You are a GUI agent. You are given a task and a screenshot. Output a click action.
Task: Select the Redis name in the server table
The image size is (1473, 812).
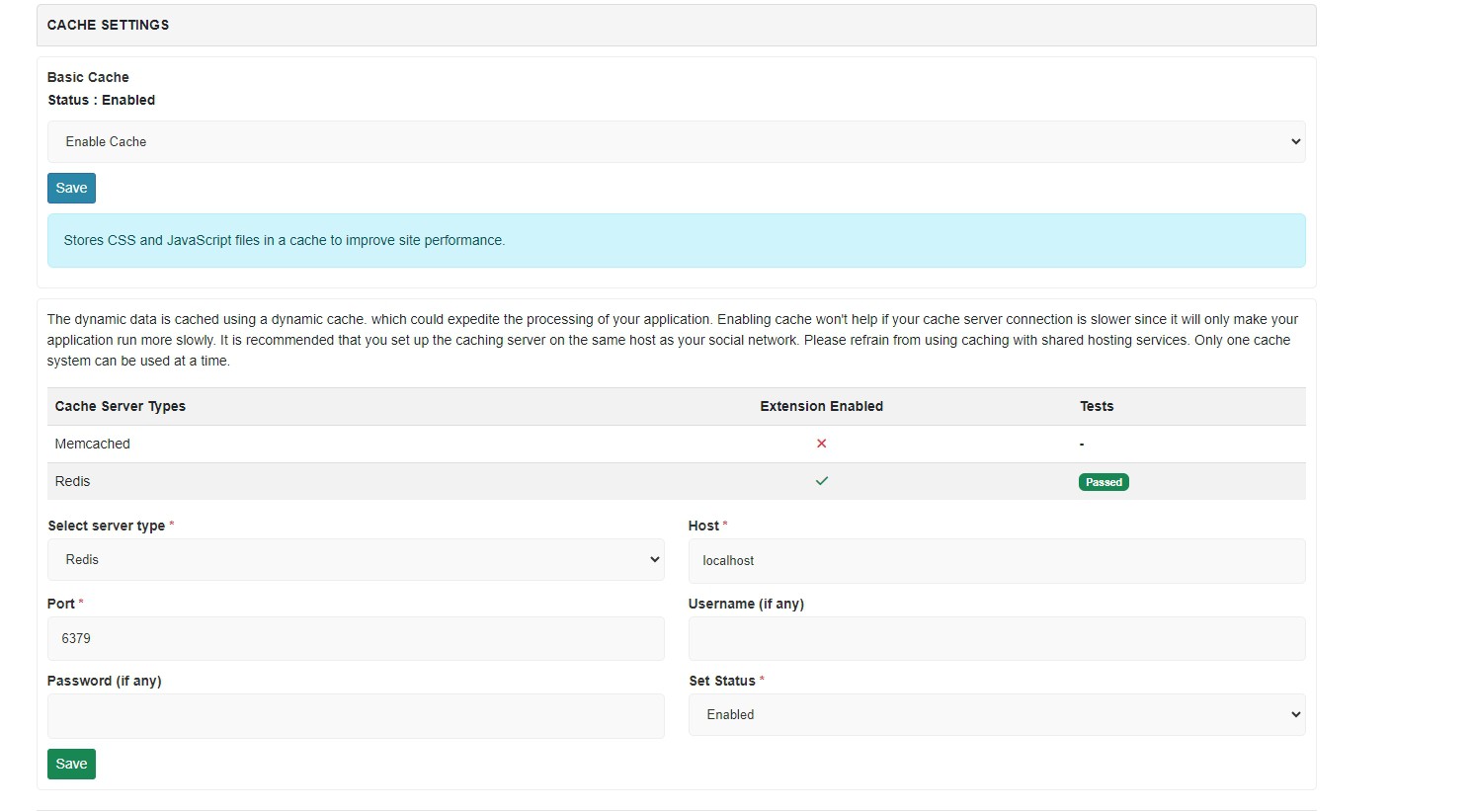[72, 481]
